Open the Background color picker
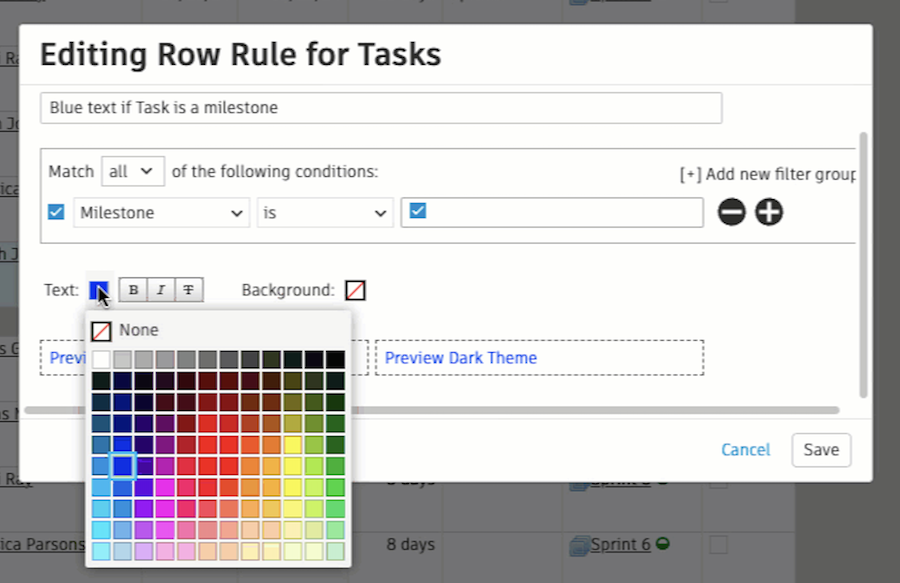Viewport: 900px width, 583px height. coord(355,290)
